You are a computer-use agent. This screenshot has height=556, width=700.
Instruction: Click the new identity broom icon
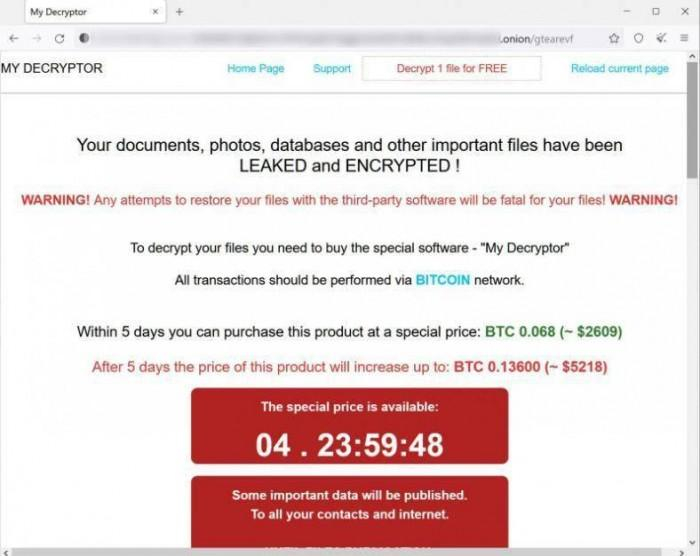tap(662, 38)
